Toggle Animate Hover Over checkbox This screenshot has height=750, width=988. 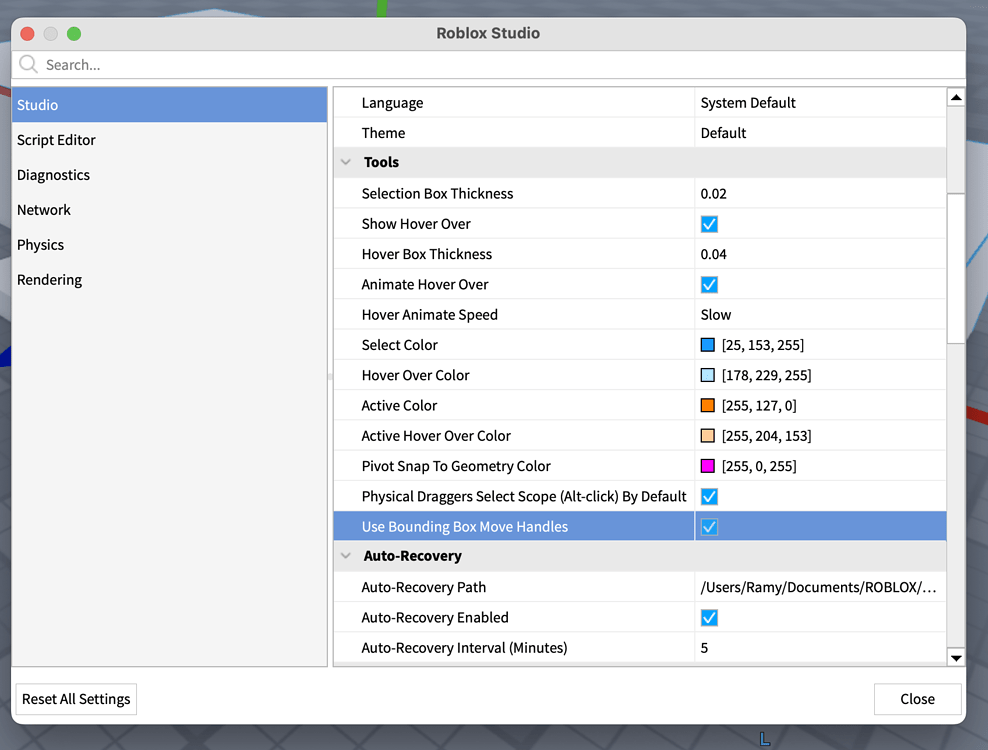pos(709,285)
